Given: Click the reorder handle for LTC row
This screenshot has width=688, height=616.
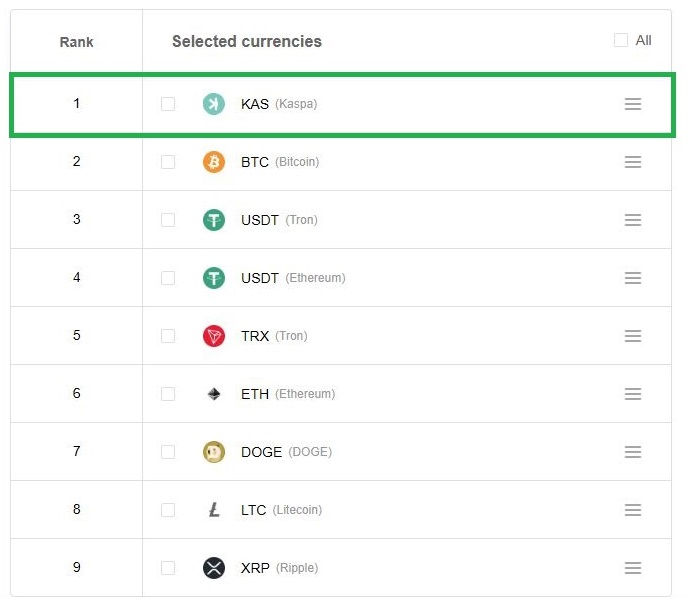Looking at the screenshot, I should tap(633, 510).
